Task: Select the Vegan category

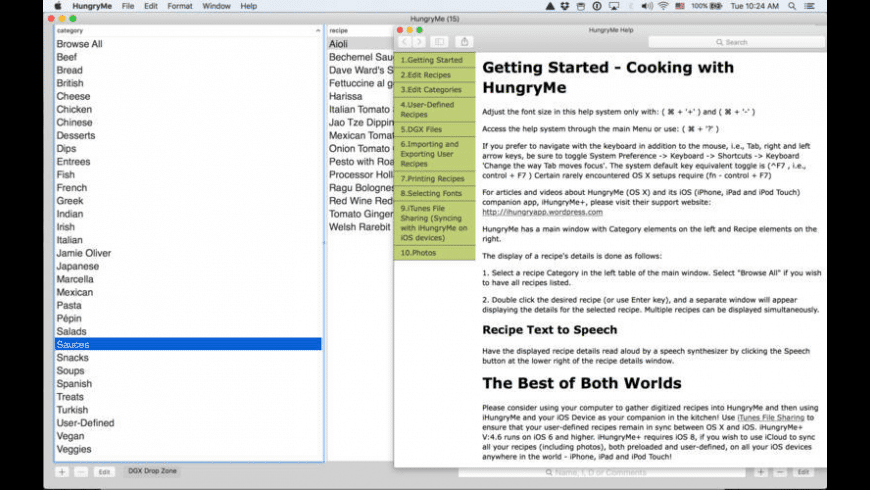Action: pos(188,436)
